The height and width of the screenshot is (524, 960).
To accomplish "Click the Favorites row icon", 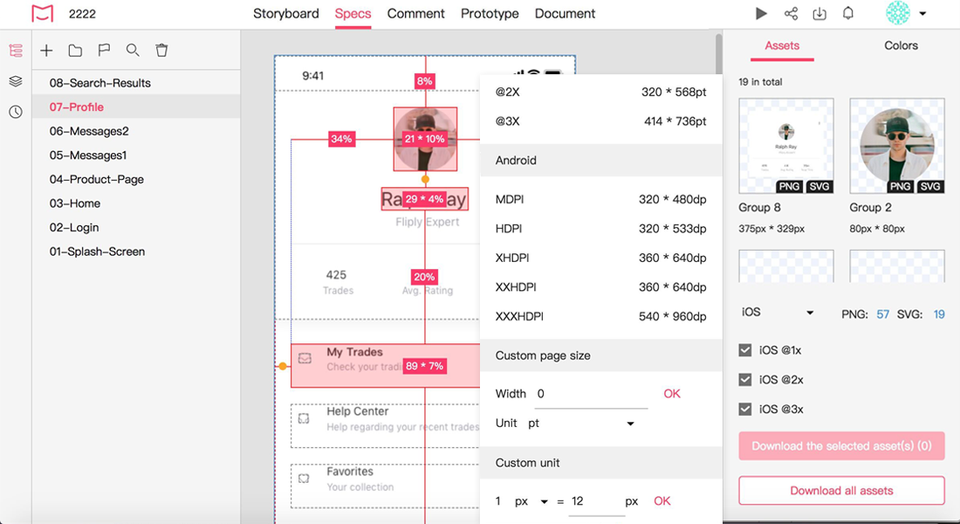I will pyautogui.click(x=304, y=479).
